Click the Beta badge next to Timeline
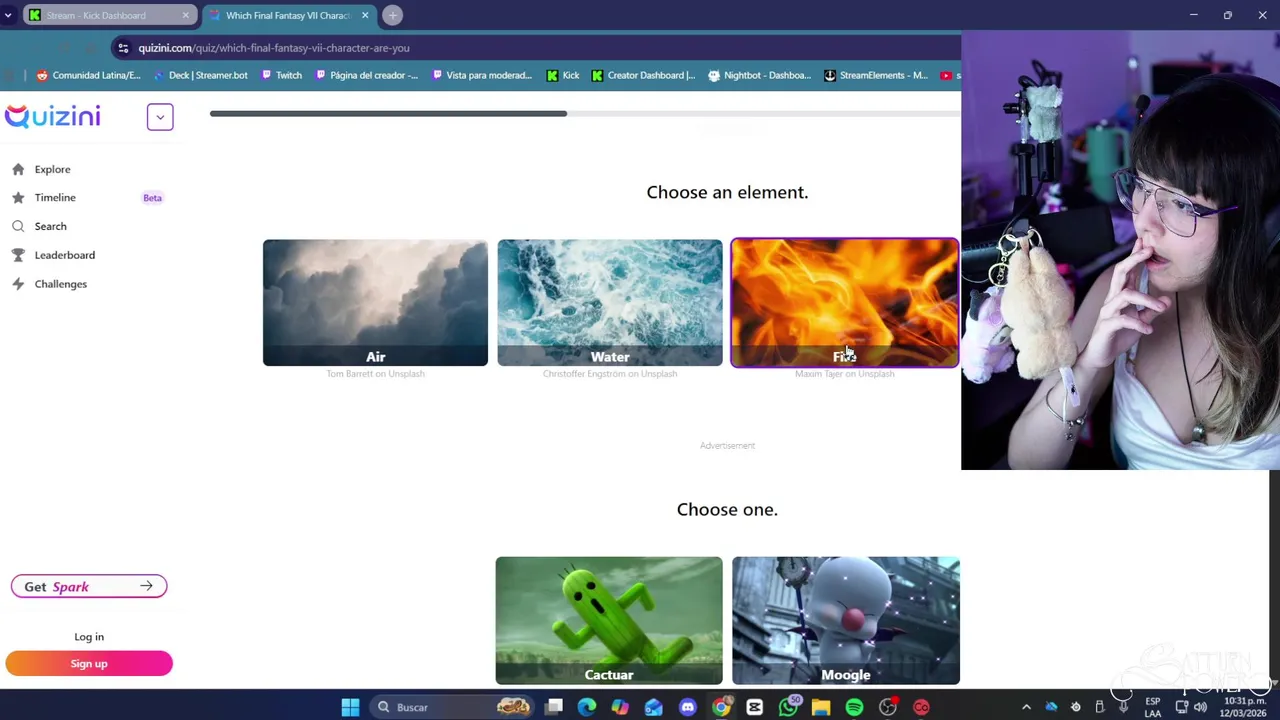The width and height of the screenshot is (1280, 720). pos(152,198)
